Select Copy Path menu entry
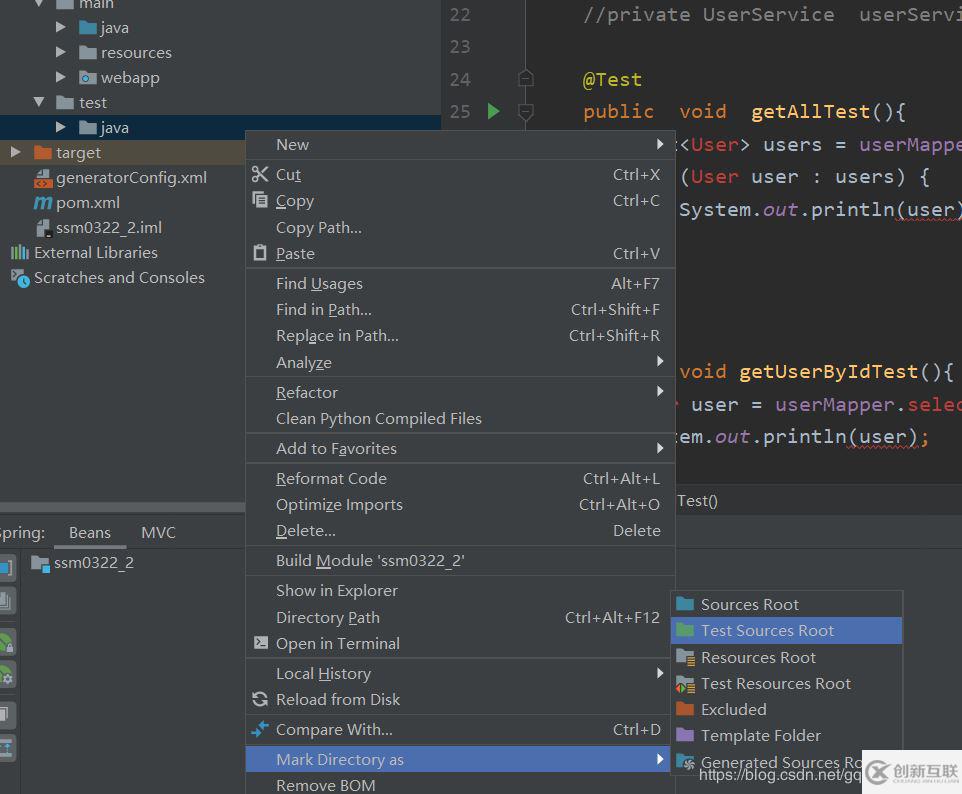Image resolution: width=962 pixels, height=794 pixels. pyautogui.click(x=460, y=228)
